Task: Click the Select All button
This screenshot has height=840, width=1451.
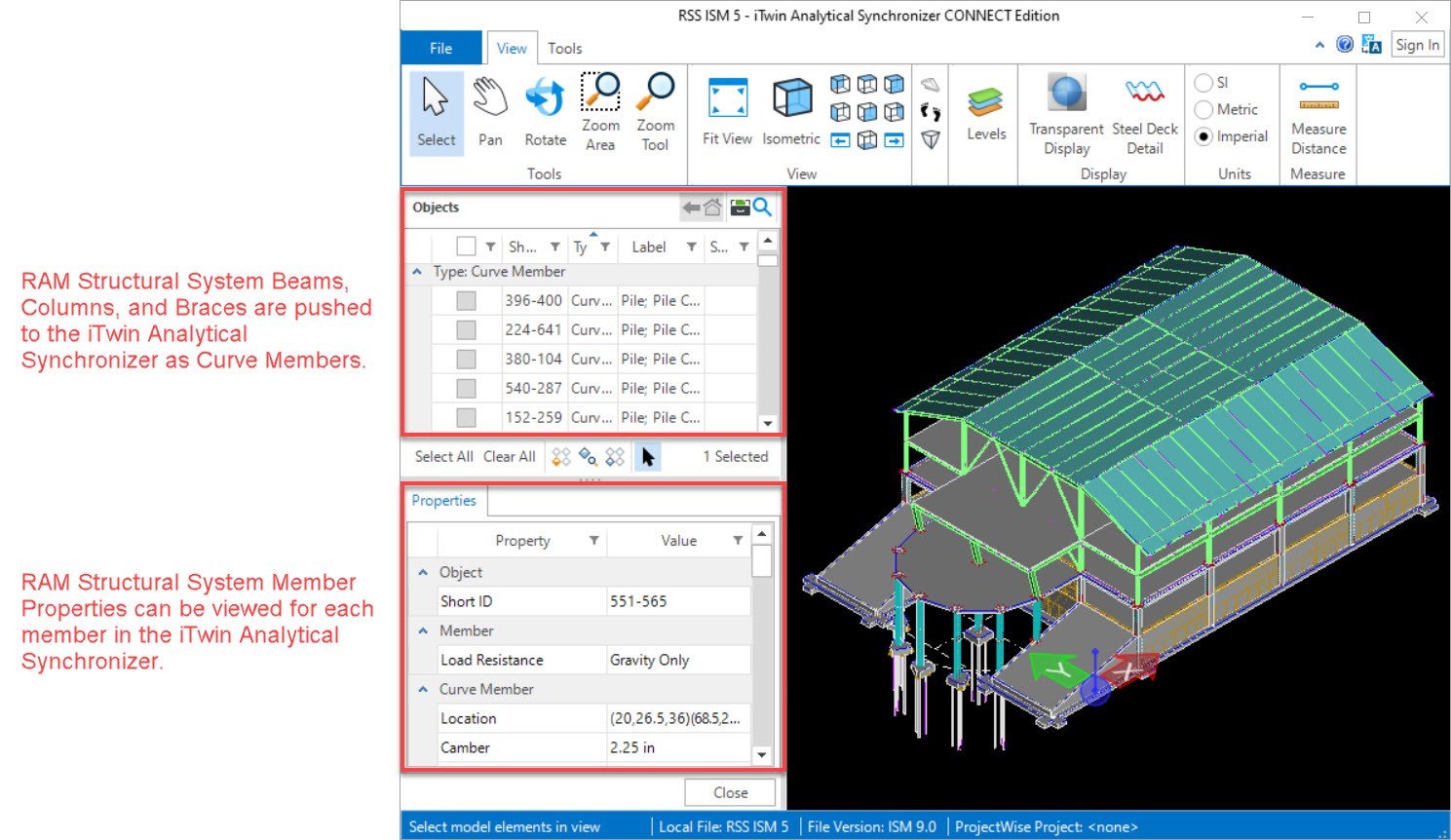Action: click(x=443, y=456)
